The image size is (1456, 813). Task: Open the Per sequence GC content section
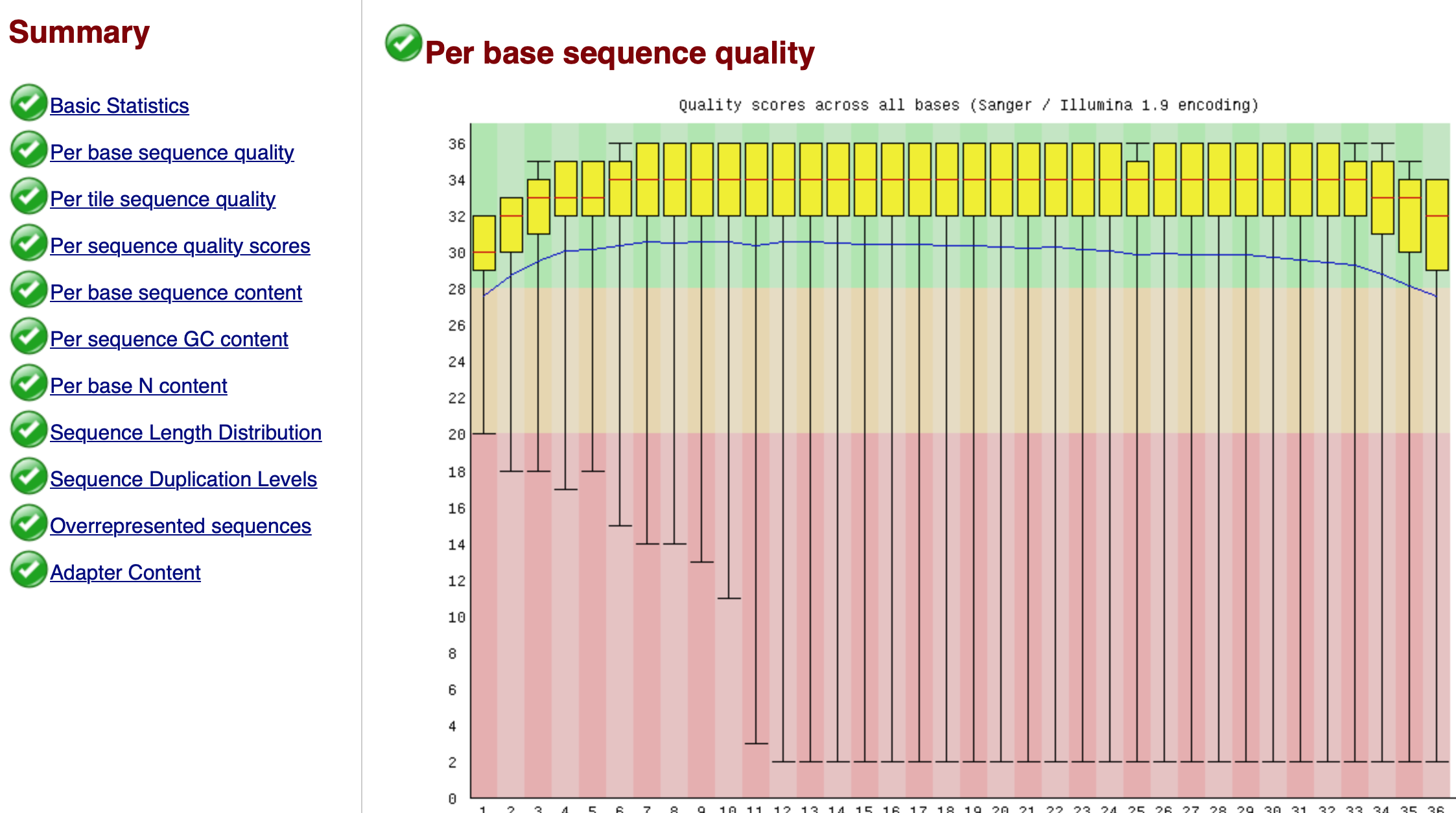[x=169, y=338]
